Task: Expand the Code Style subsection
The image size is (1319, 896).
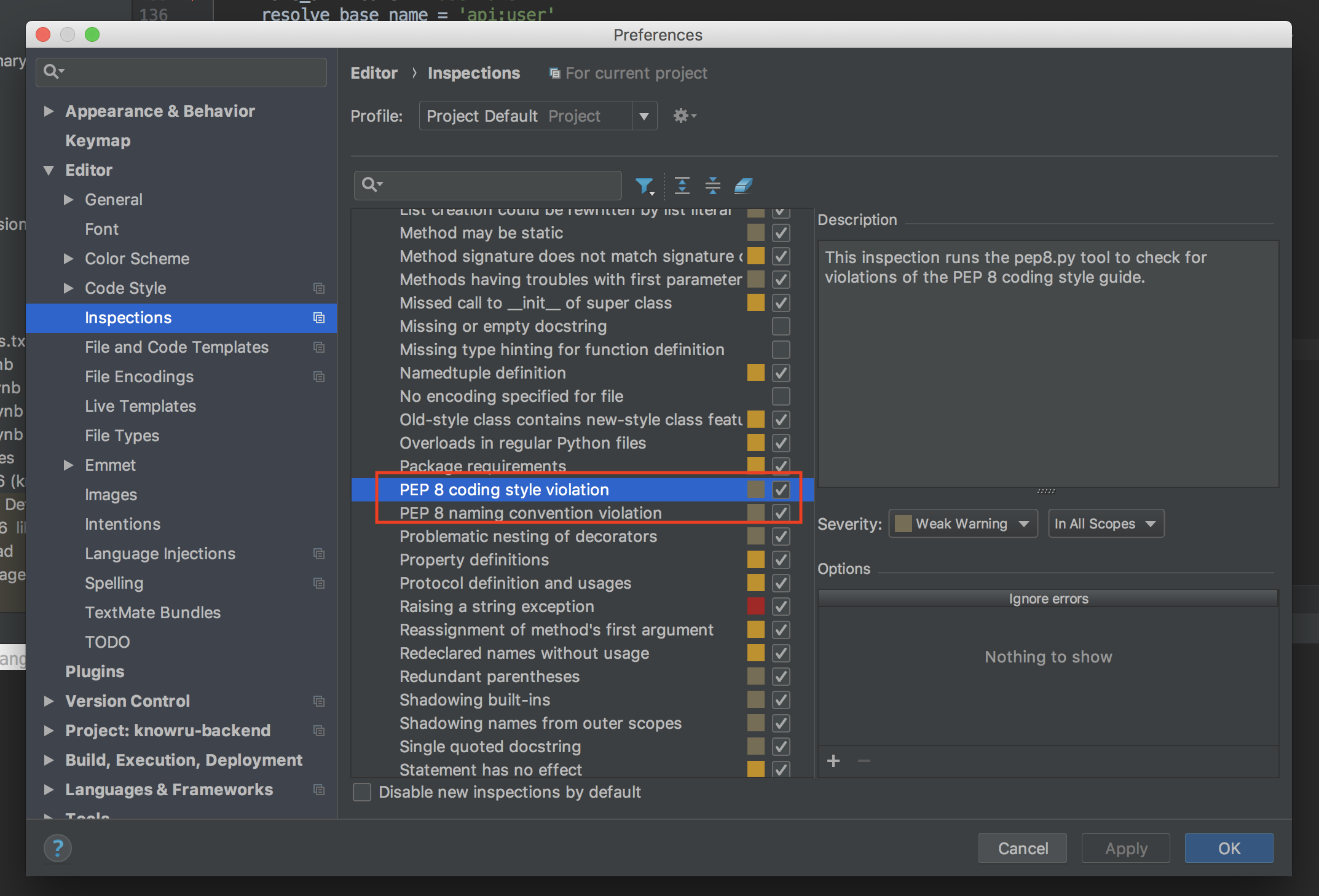Action: tap(68, 288)
